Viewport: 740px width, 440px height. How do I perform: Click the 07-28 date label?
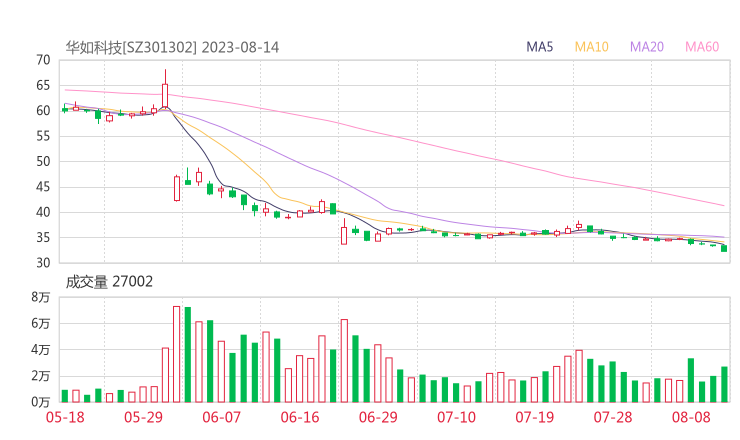pyautogui.click(x=613, y=417)
